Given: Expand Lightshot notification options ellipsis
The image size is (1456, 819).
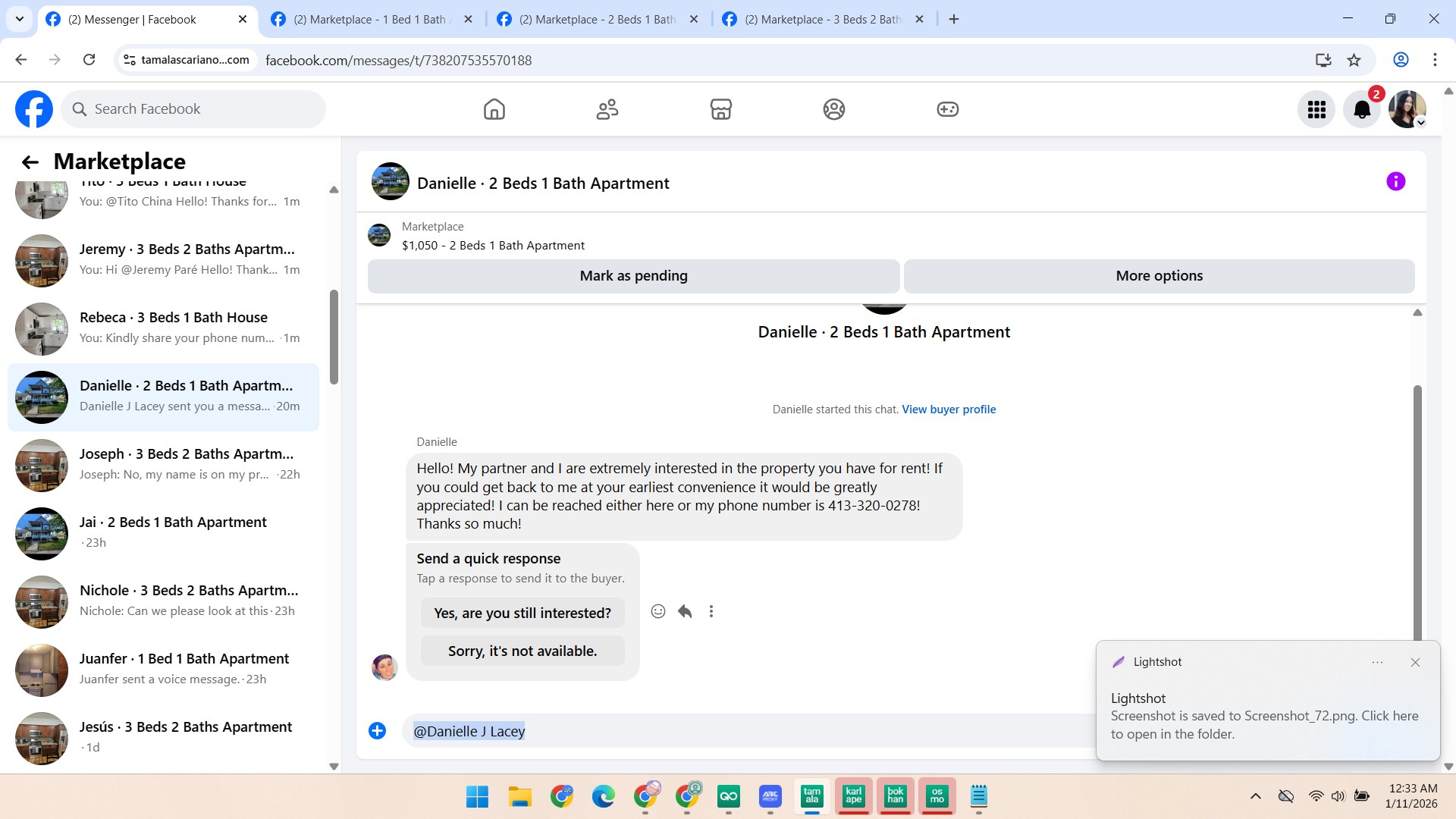Looking at the screenshot, I should click(x=1377, y=662).
